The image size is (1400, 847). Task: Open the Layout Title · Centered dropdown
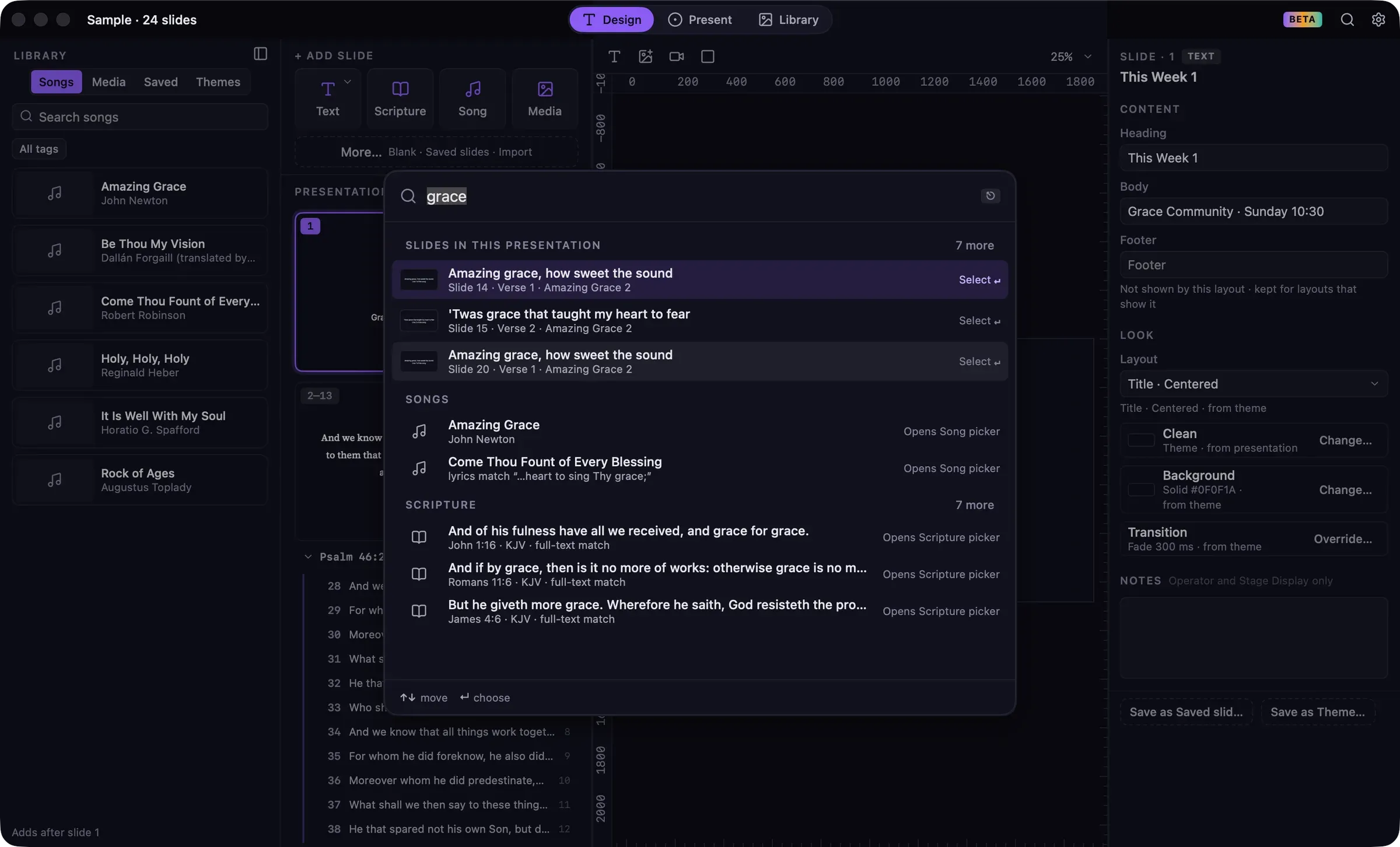(1253, 384)
